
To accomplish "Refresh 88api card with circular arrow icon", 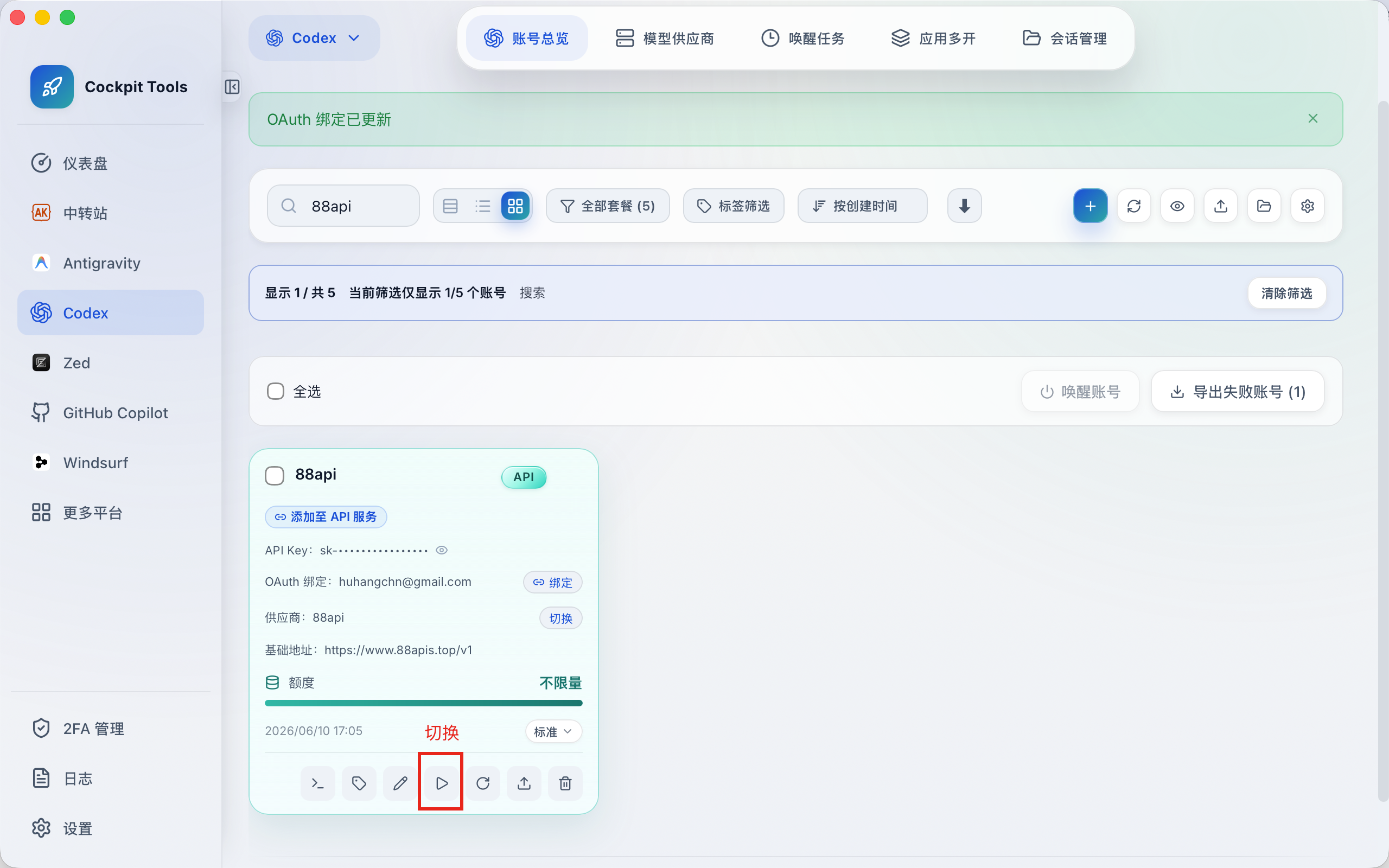I will pyautogui.click(x=483, y=783).
